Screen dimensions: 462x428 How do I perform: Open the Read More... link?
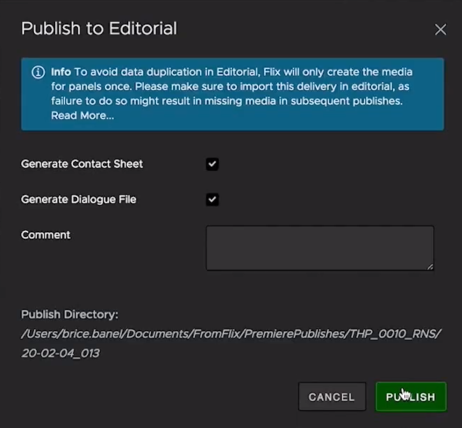coord(82,116)
